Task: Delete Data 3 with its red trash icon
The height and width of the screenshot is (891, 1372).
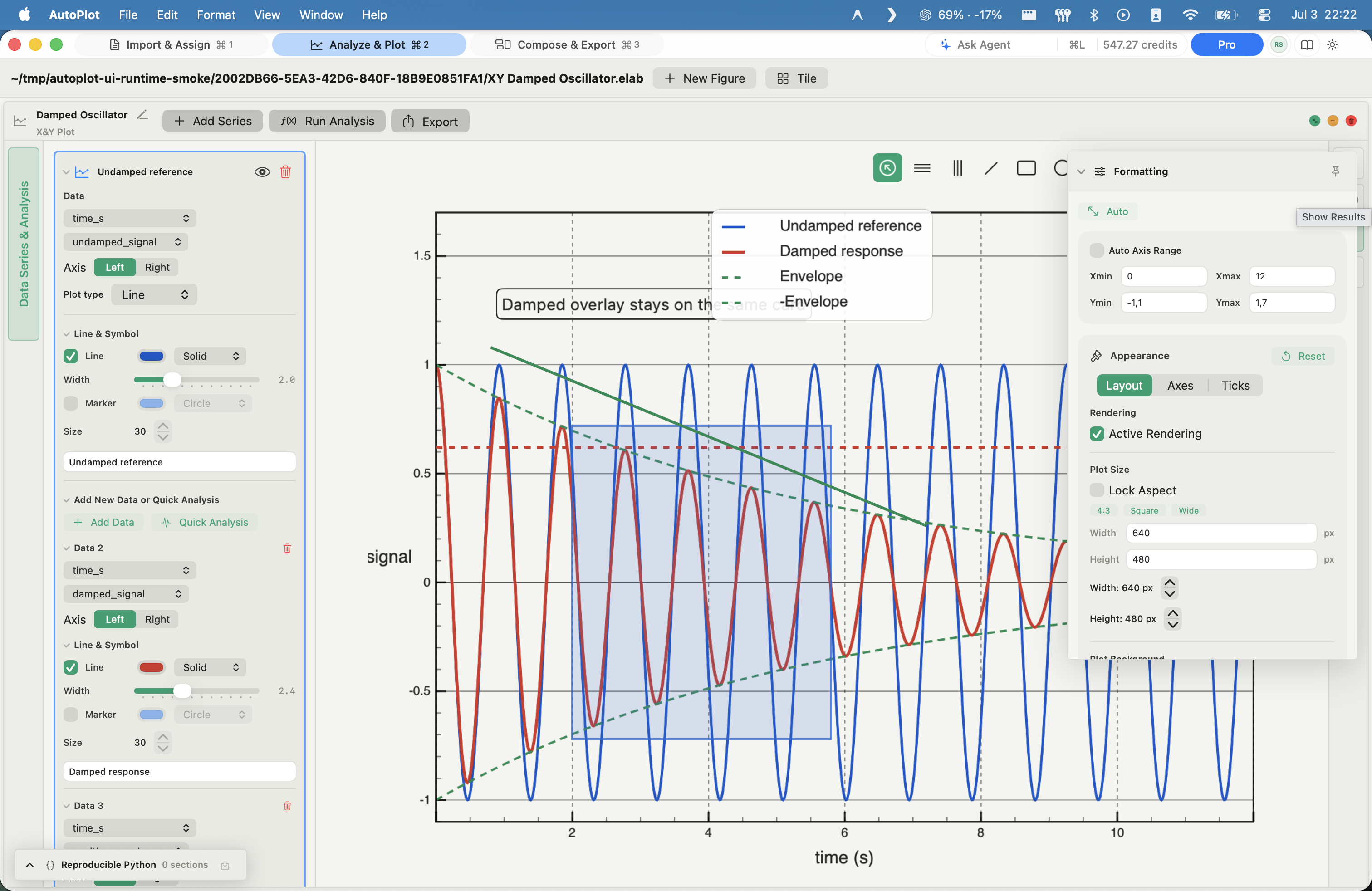Action: point(287,805)
